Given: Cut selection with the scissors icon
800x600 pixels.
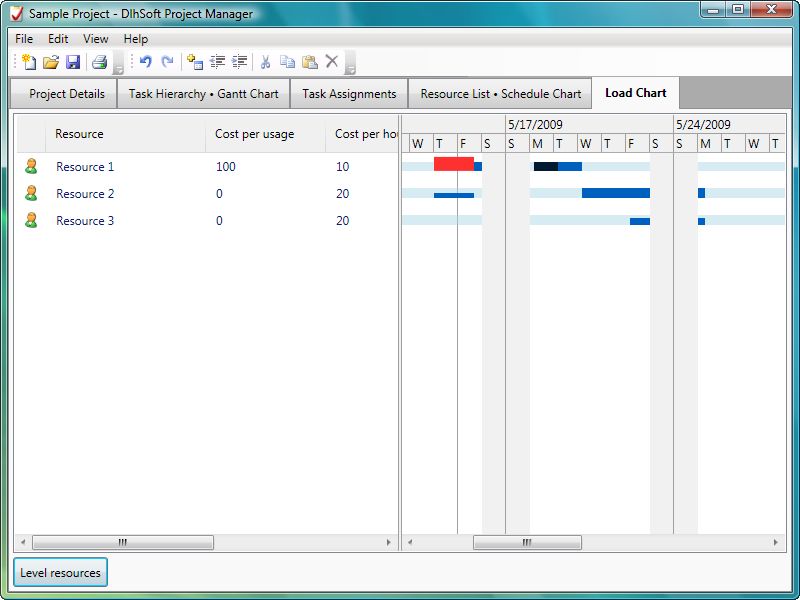Looking at the screenshot, I should pyautogui.click(x=265, y=62).
